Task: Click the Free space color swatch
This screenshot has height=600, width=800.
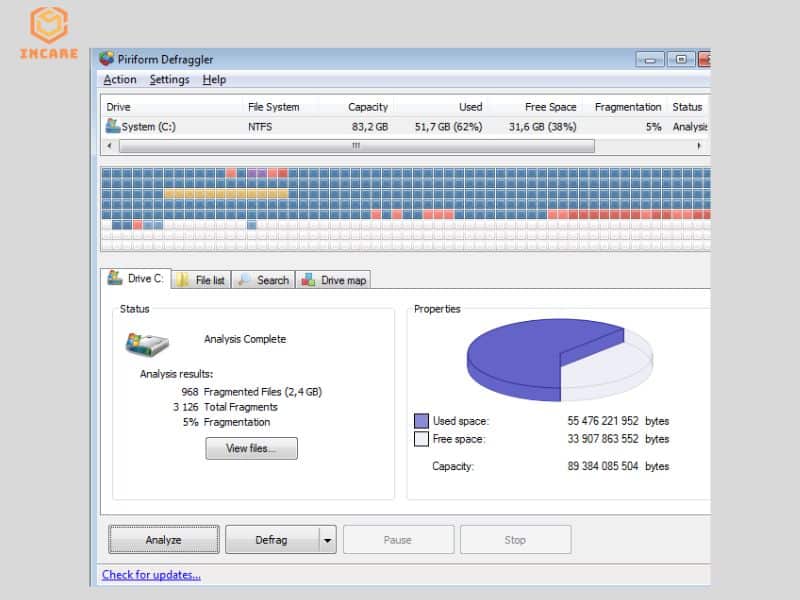Action: [x=421, y=439]
